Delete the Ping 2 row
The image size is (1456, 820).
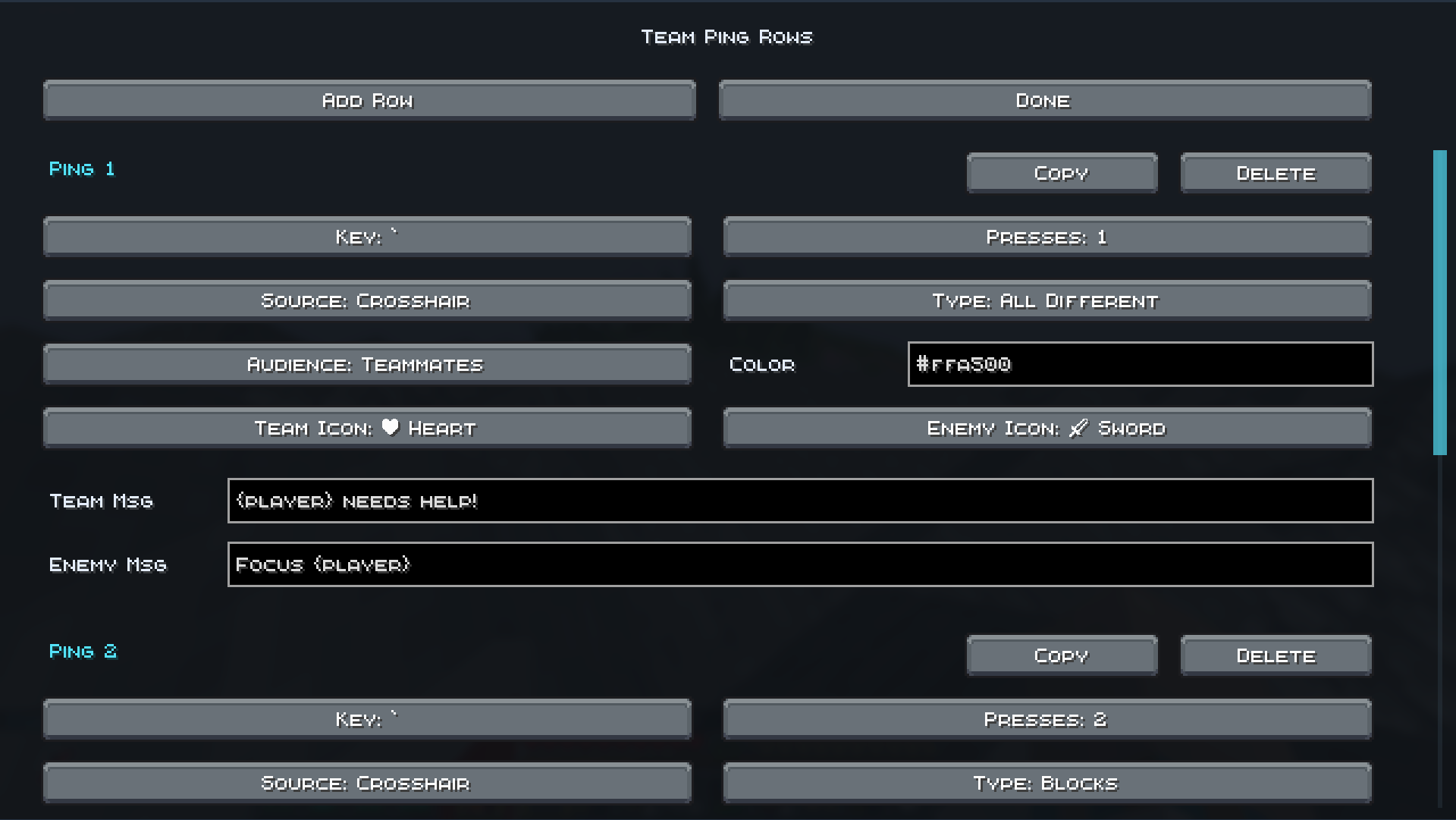(x=1276, y=655)
